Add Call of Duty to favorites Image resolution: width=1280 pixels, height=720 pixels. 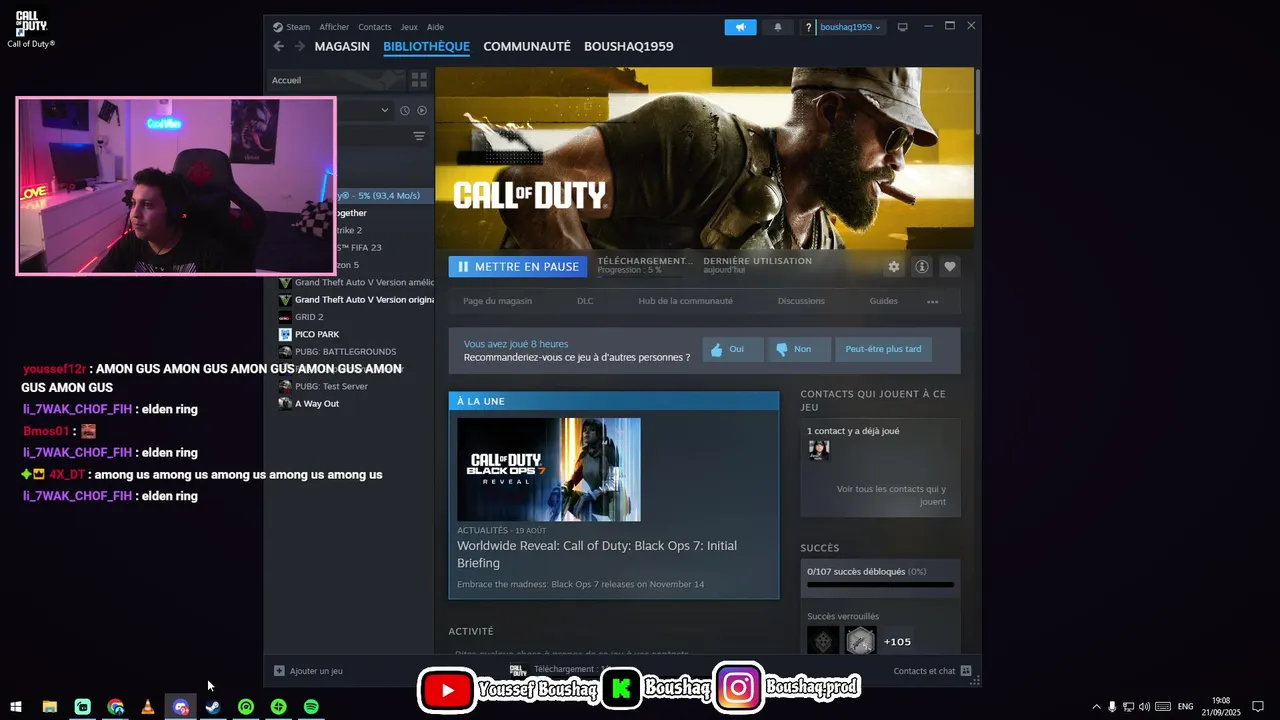pyautogui.click(x=950, y=267)
